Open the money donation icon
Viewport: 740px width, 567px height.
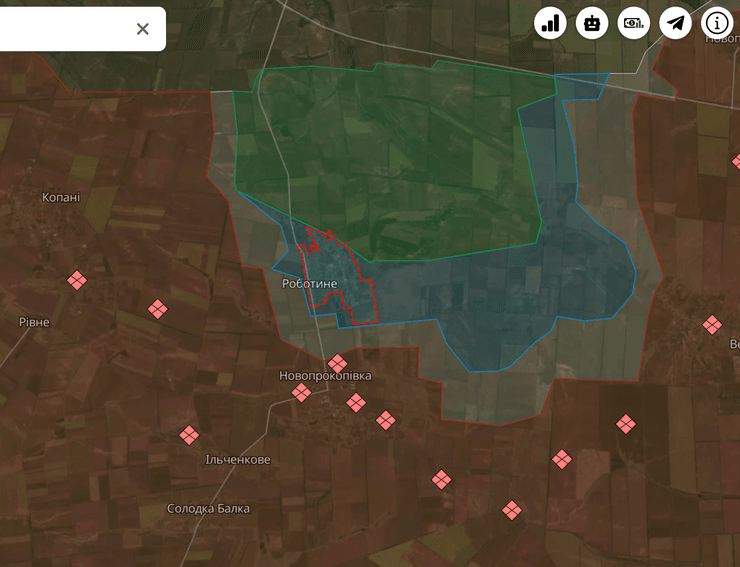click(x=634, y=22)
